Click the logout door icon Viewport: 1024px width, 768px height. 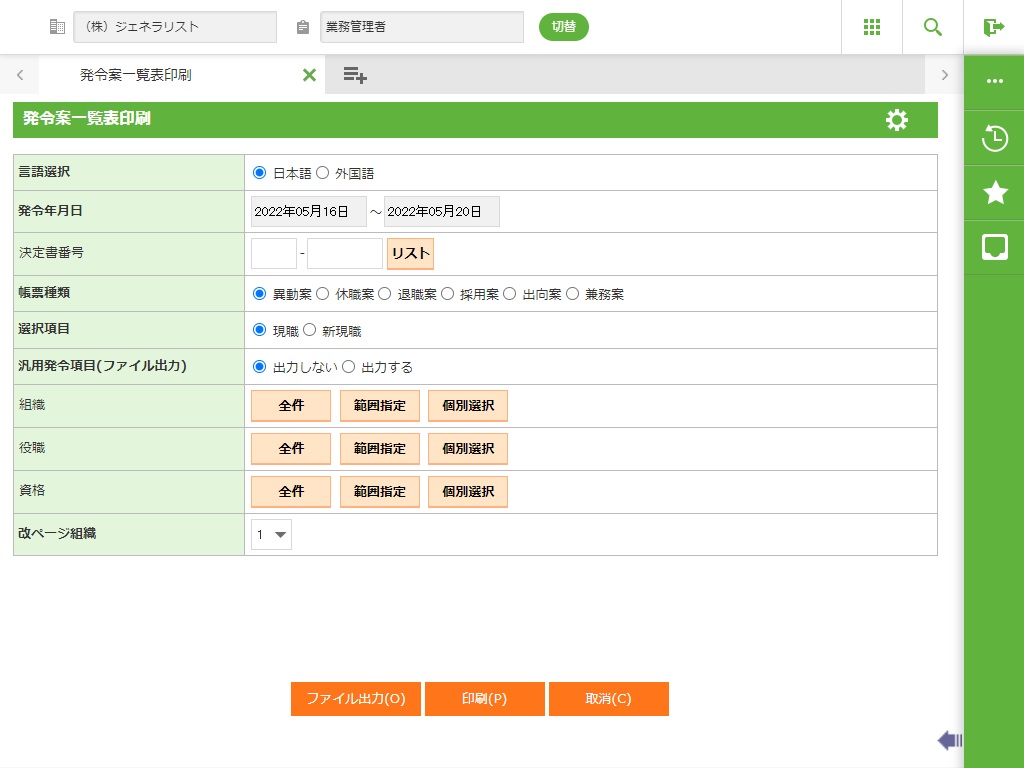(993, 27)
